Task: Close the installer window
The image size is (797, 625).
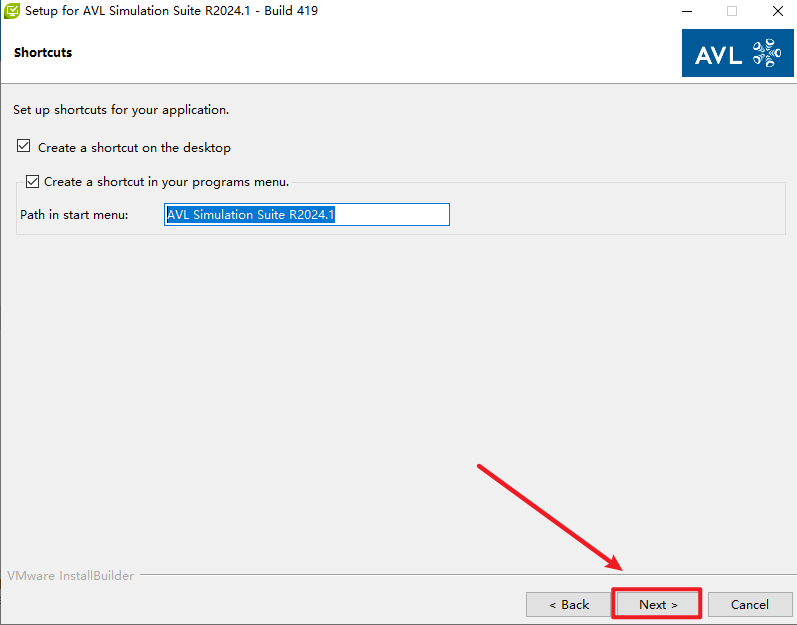Action: [777, 11]
